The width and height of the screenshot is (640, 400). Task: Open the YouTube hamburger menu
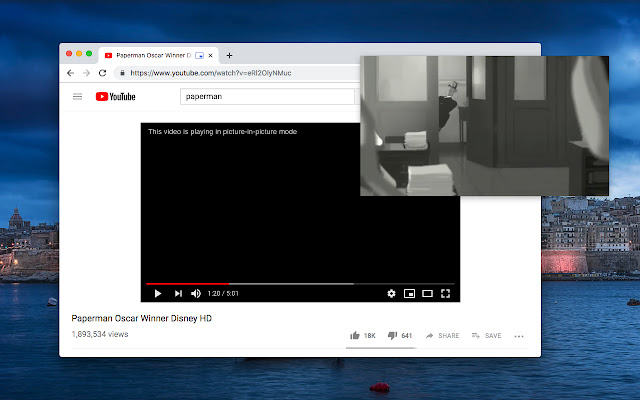pos(78,97)
